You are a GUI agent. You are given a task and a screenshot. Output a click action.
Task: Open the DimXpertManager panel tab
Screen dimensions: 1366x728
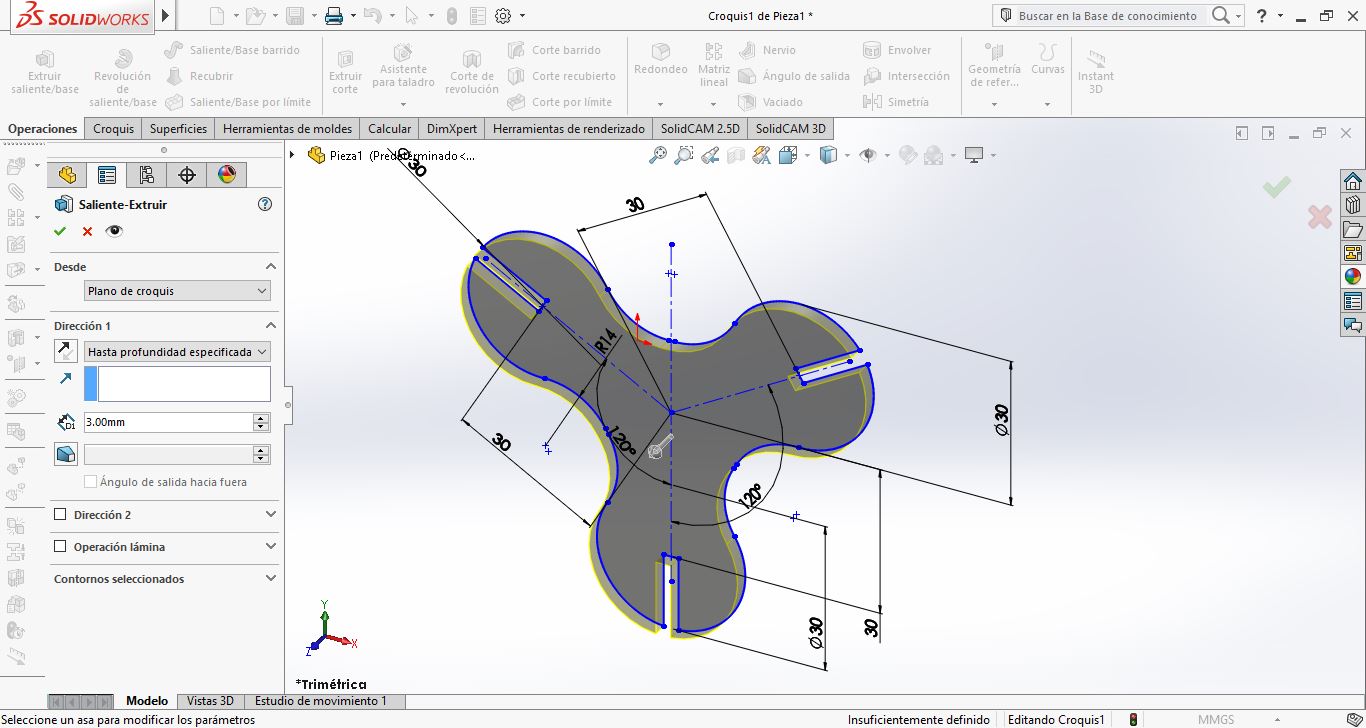pyautogui.click(x=187, y=175)
